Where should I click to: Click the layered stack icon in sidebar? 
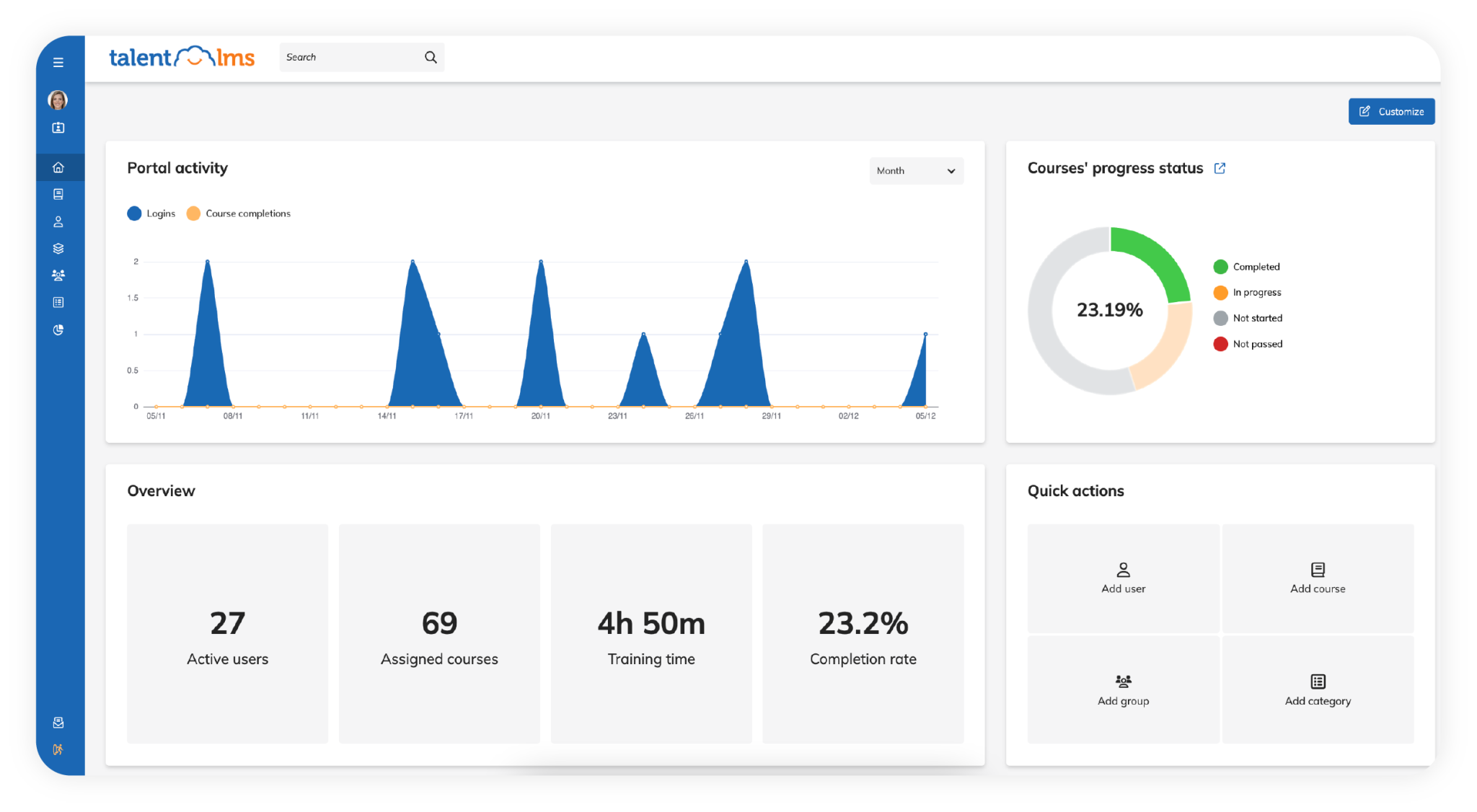(58, 248)
